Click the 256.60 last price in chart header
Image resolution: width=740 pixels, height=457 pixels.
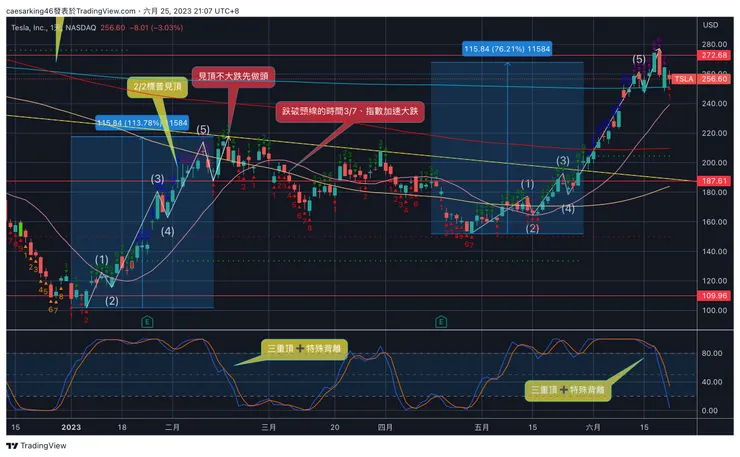(113, 28)
